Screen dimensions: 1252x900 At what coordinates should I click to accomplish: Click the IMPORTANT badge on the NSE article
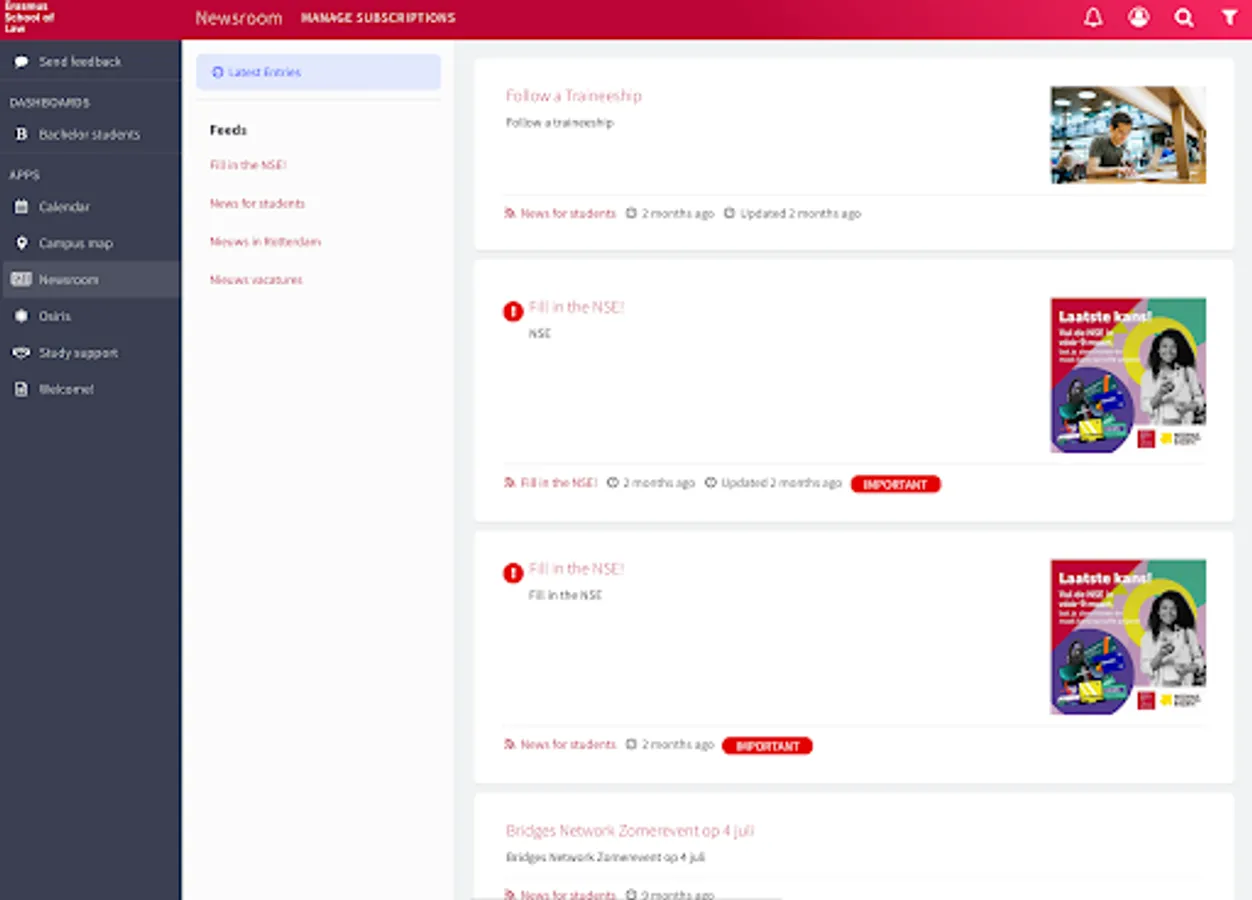click(x=895, y=484)
